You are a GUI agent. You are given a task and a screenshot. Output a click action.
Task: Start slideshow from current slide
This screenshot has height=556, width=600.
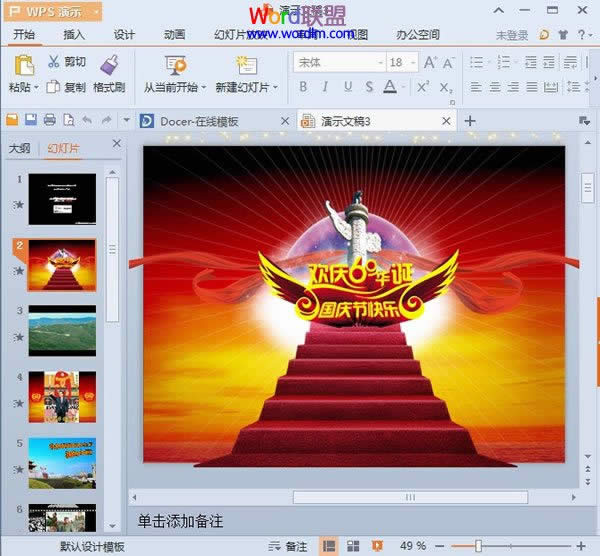[176, 65]
